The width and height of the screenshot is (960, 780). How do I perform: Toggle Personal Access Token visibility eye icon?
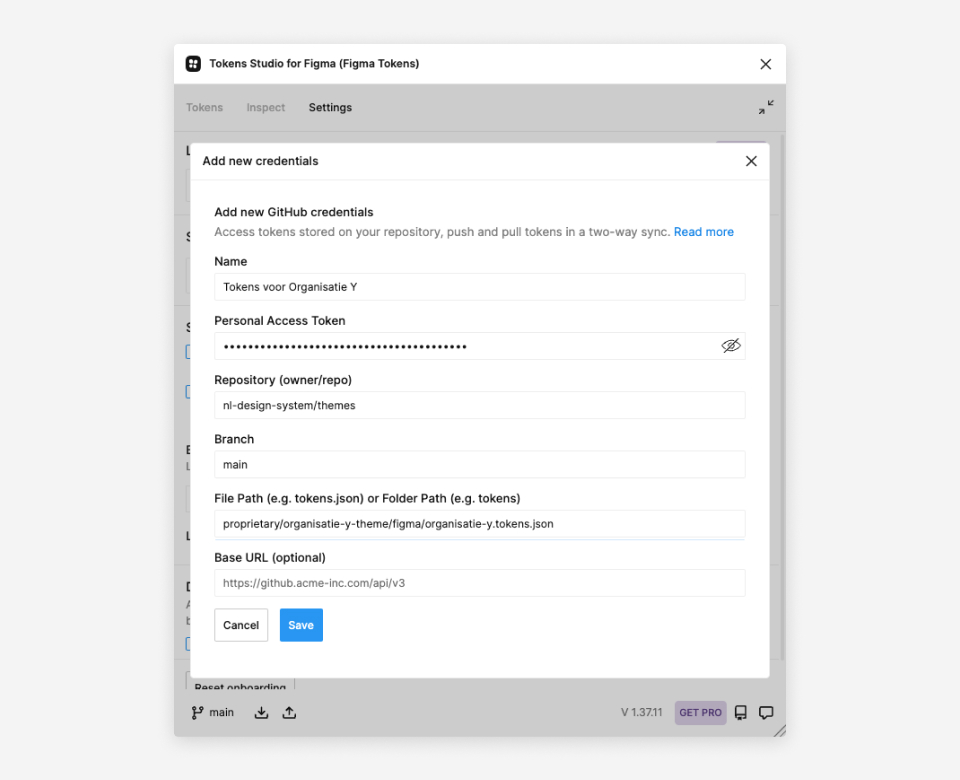pos(730,346)
